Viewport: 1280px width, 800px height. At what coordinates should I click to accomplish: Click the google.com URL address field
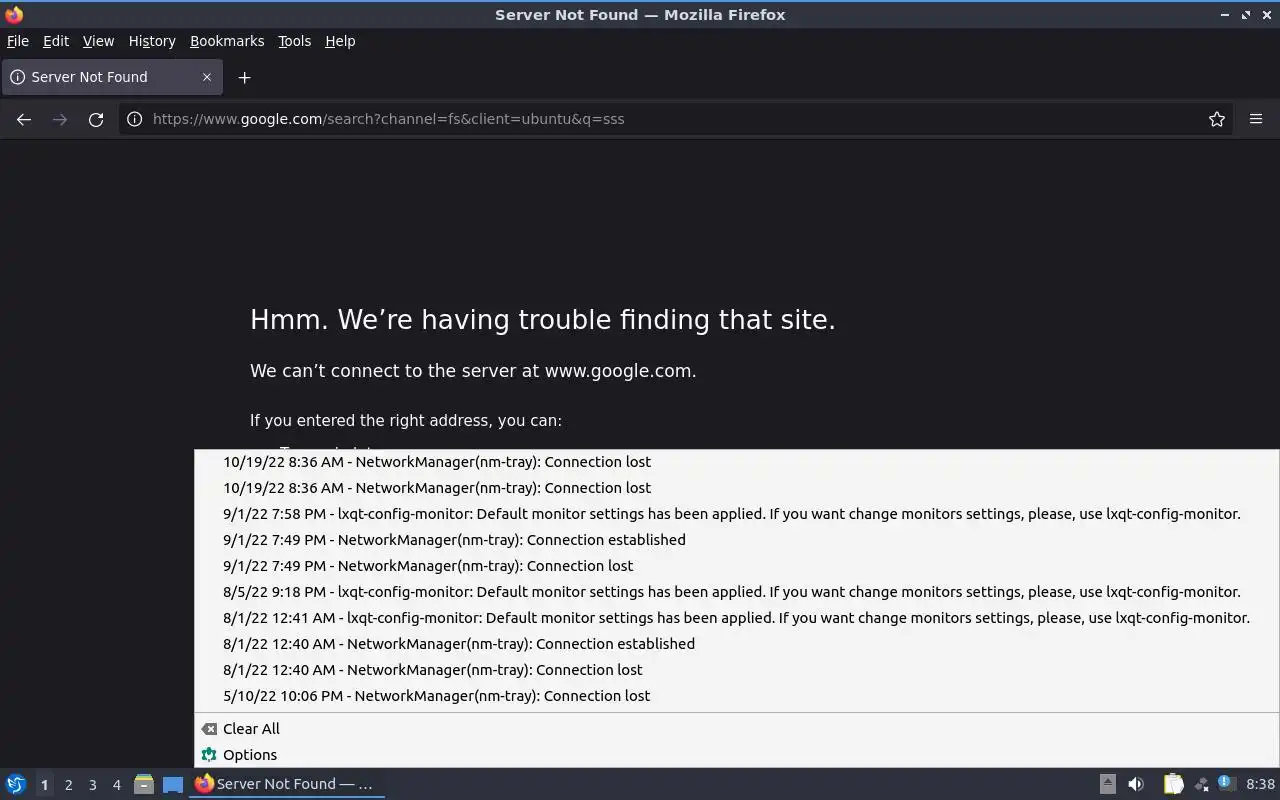point(660,119)
